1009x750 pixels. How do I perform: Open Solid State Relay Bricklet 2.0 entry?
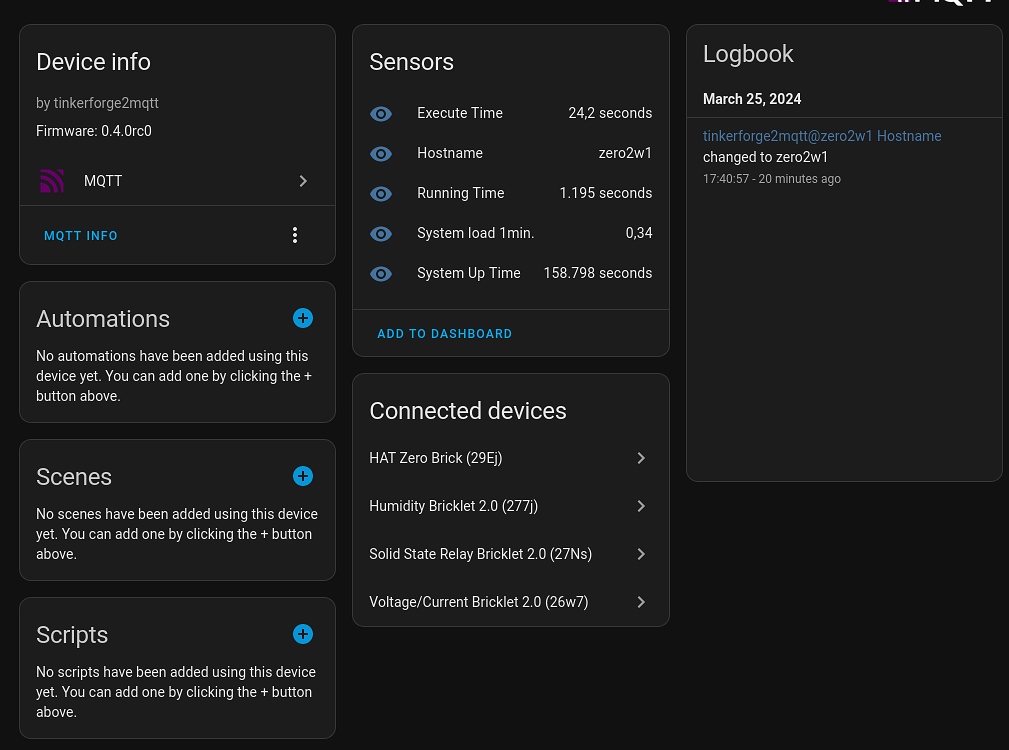(641, 554)
